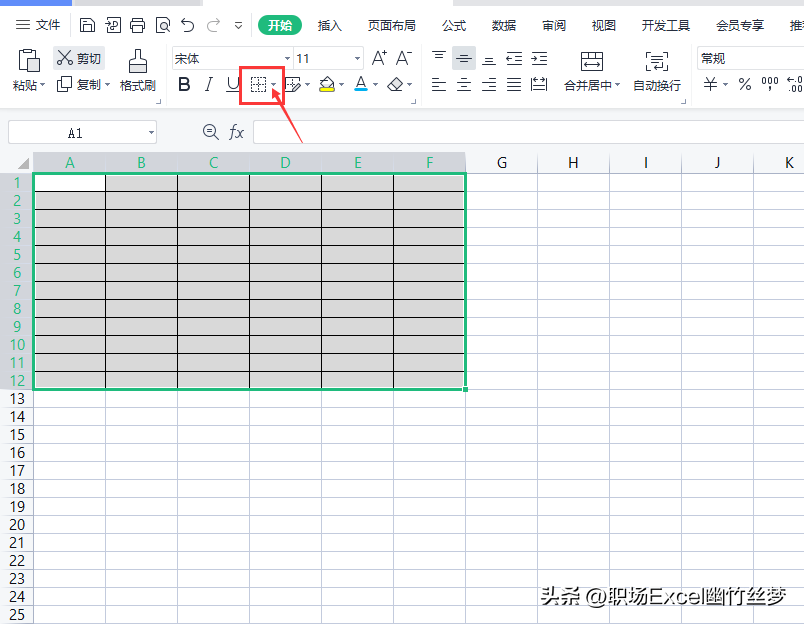Open the borders dropdown arrow
This screenshot has width=804, height=624.
pyautogui.click(x=274, y=85)
